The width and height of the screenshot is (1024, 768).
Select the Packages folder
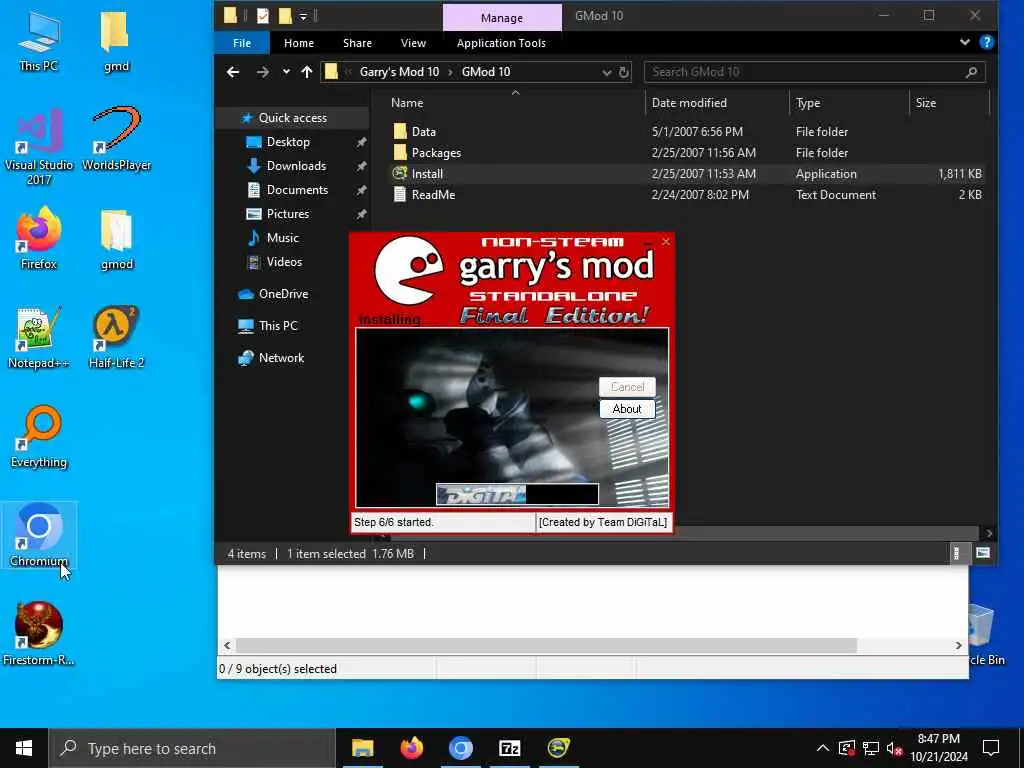click(x=436, y=153)
